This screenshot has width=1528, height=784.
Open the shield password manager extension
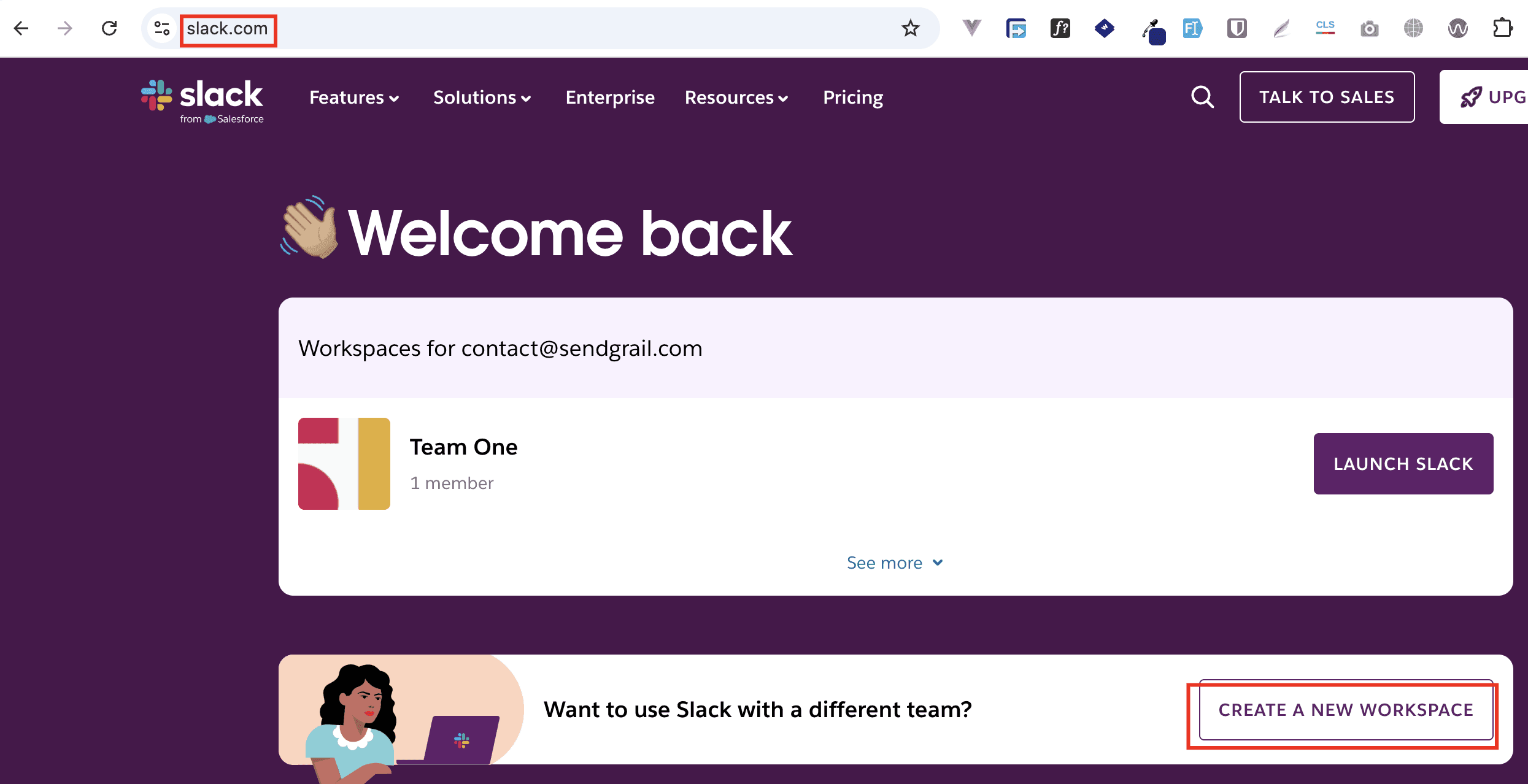click(1237, 28)
